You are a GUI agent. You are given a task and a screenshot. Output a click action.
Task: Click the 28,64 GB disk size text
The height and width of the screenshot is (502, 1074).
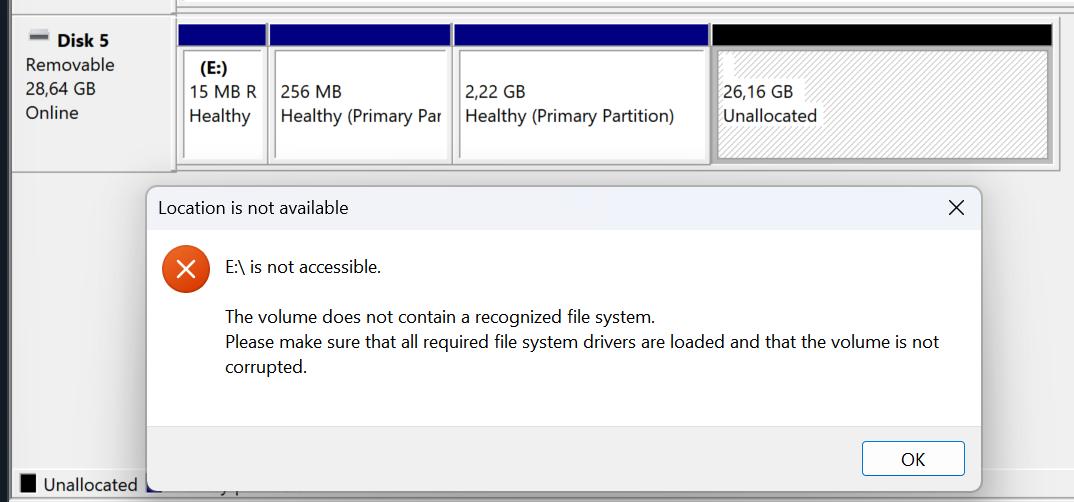[x=60, y=89]
